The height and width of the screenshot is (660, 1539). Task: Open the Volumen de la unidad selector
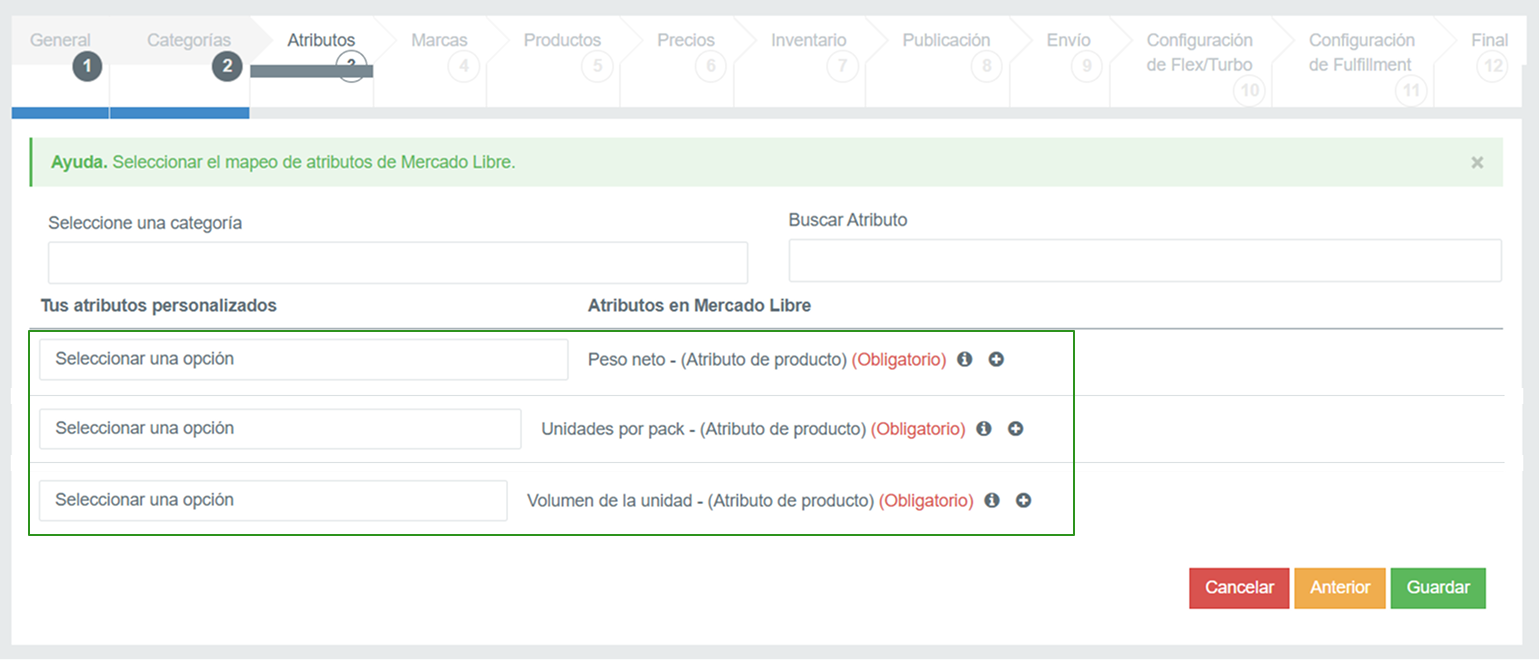[x=273, y=500]
